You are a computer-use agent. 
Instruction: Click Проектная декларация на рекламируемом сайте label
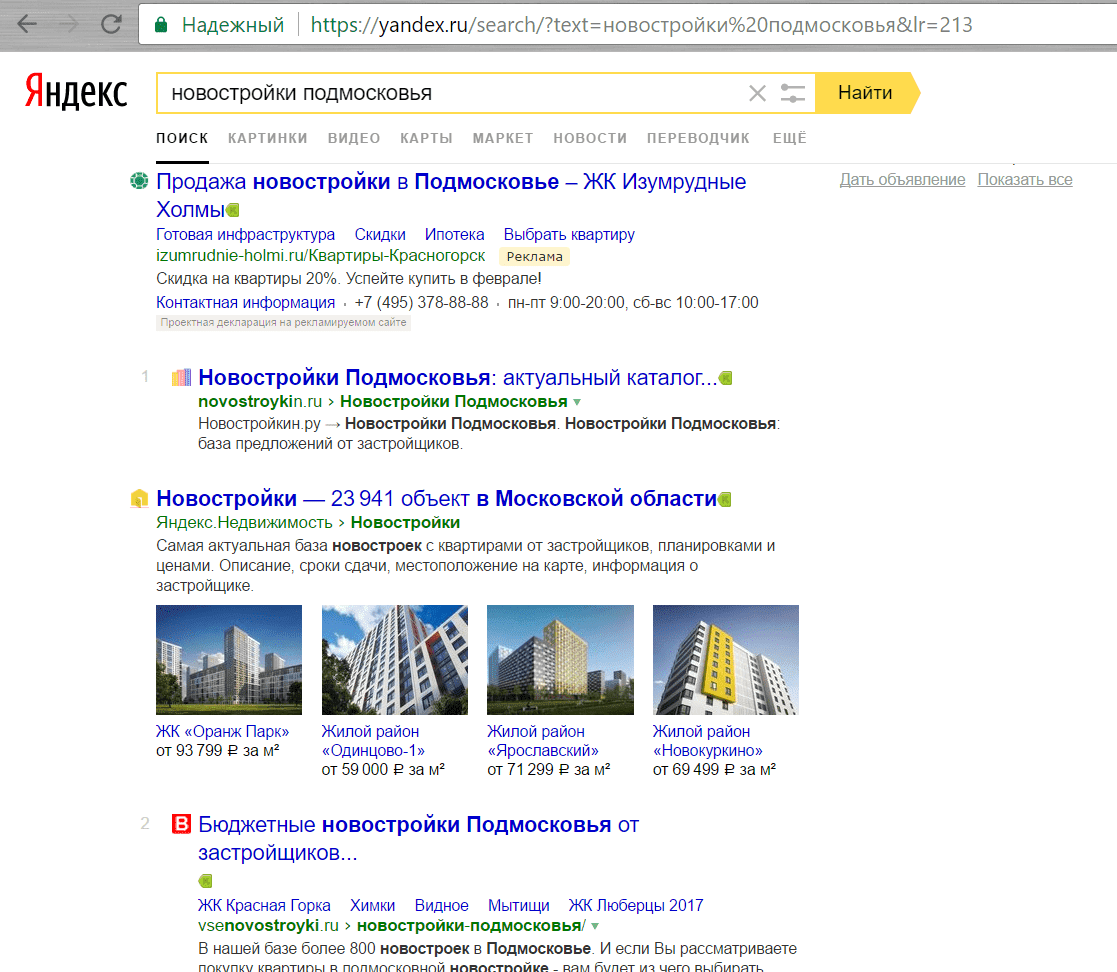pyautogui.click(x=284, y=323)
